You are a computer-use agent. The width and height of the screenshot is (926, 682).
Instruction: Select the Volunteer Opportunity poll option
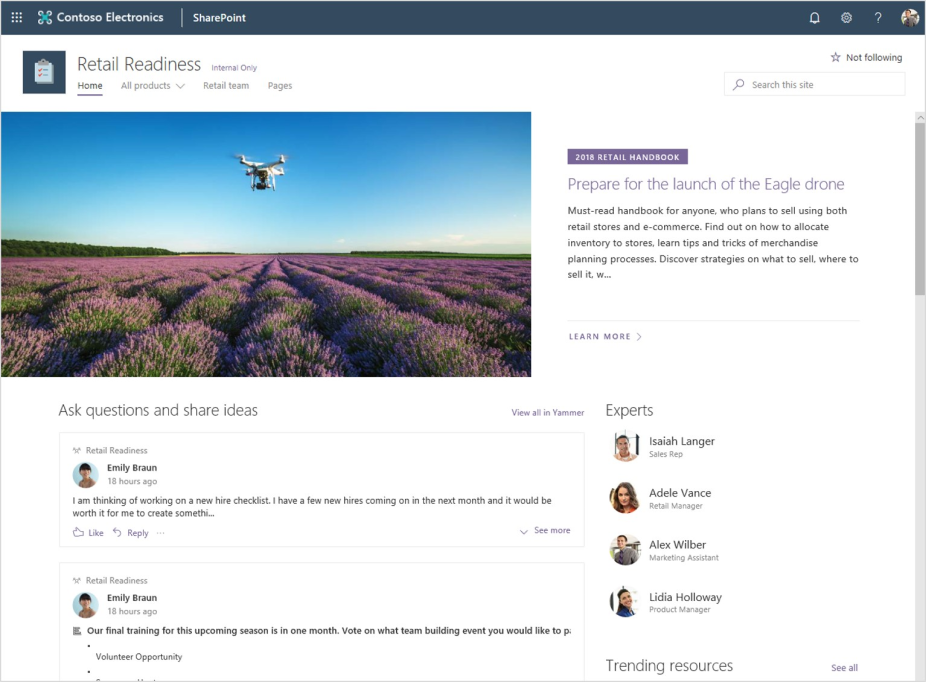click(x=139, y=657)
